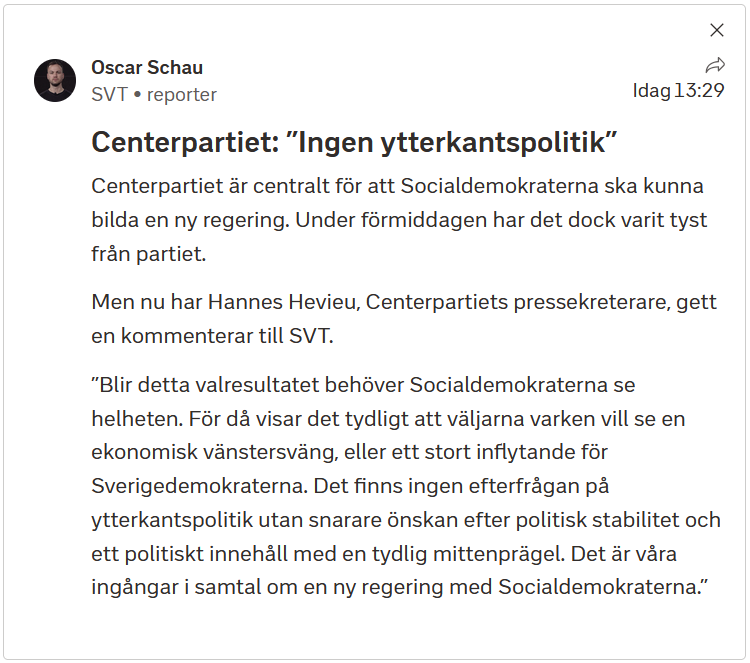750x663 pixels.
Task: Click the word 'mittenprägel' in the quote
Action: [498, 554]
